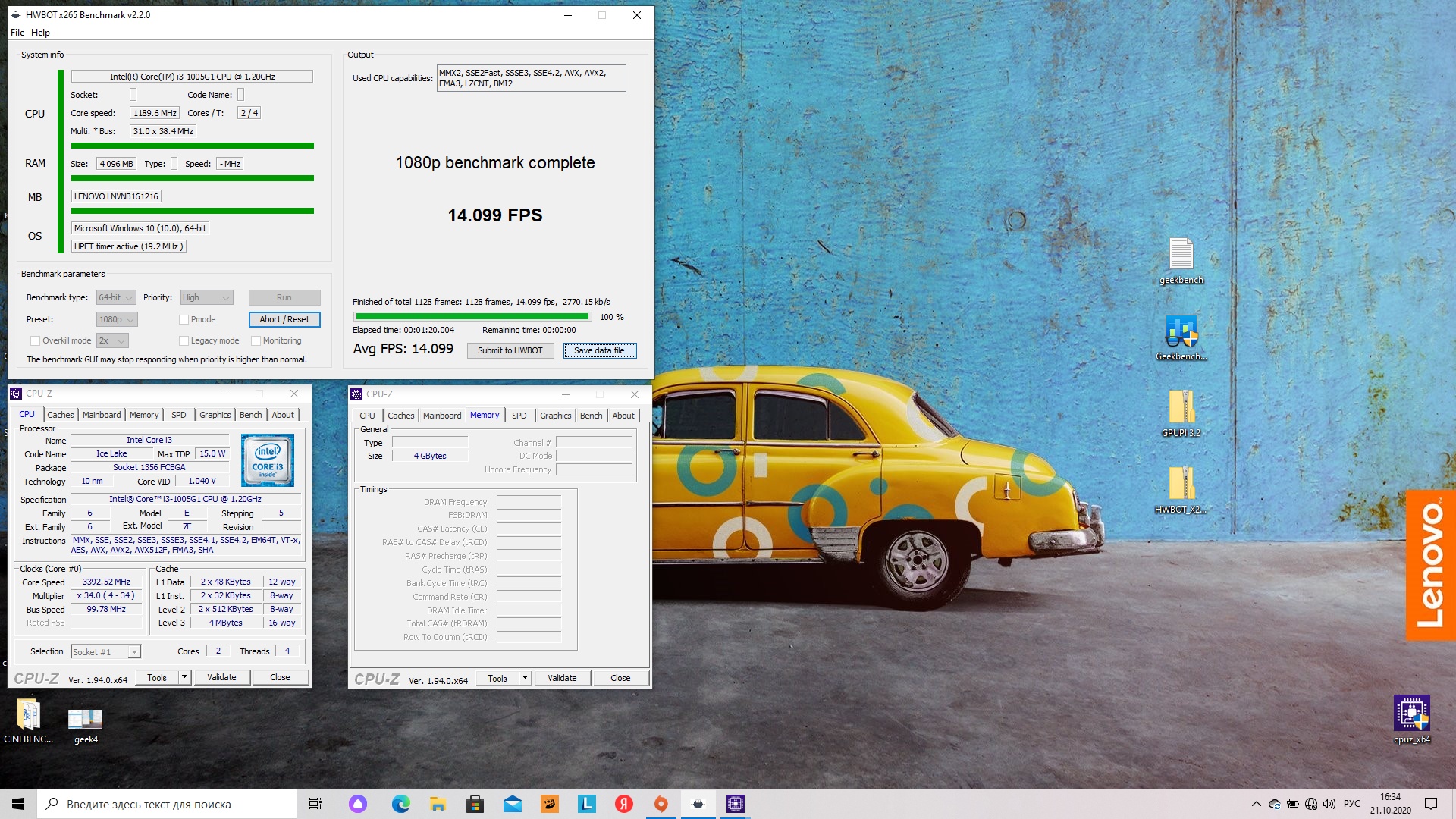Click Validate in left CPU-Z window

click(221, 677)
